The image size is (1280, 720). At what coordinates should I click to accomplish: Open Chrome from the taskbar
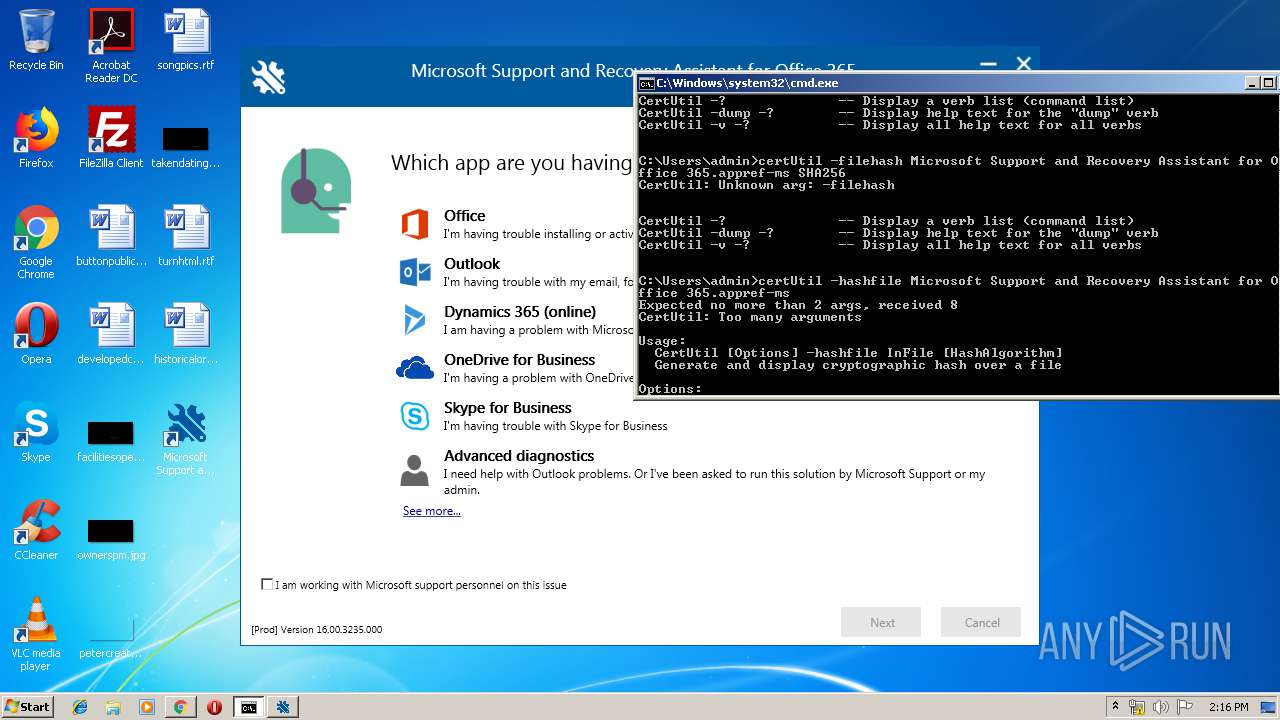pos(180,707)
